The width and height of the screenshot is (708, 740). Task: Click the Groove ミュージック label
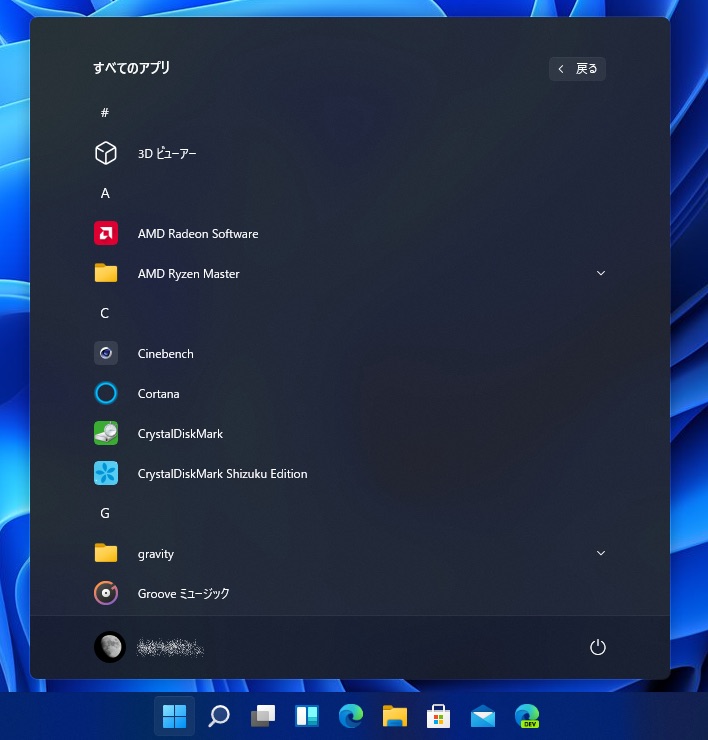pos(183,594)
